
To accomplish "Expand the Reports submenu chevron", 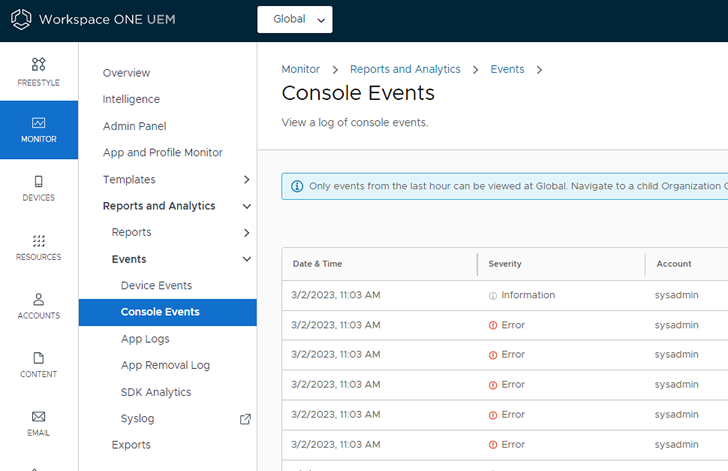I will click(x=247, y=233).
